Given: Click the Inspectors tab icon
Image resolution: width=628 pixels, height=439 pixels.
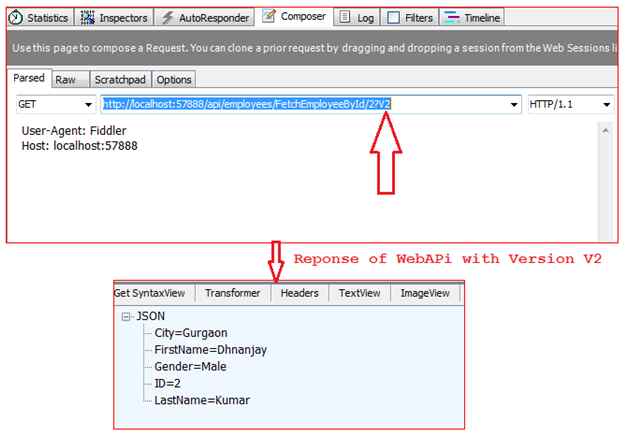Looking at the screenshot, I should click(87, 18).
